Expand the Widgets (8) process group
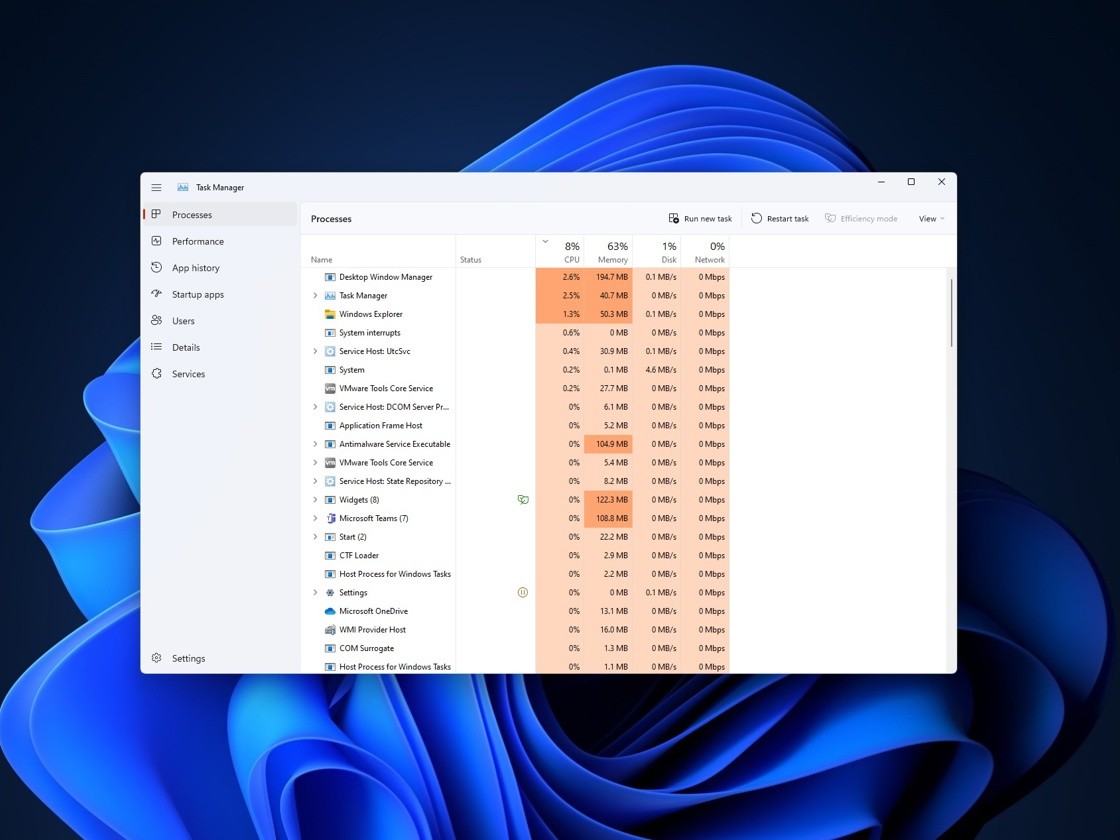 point(315,500)
